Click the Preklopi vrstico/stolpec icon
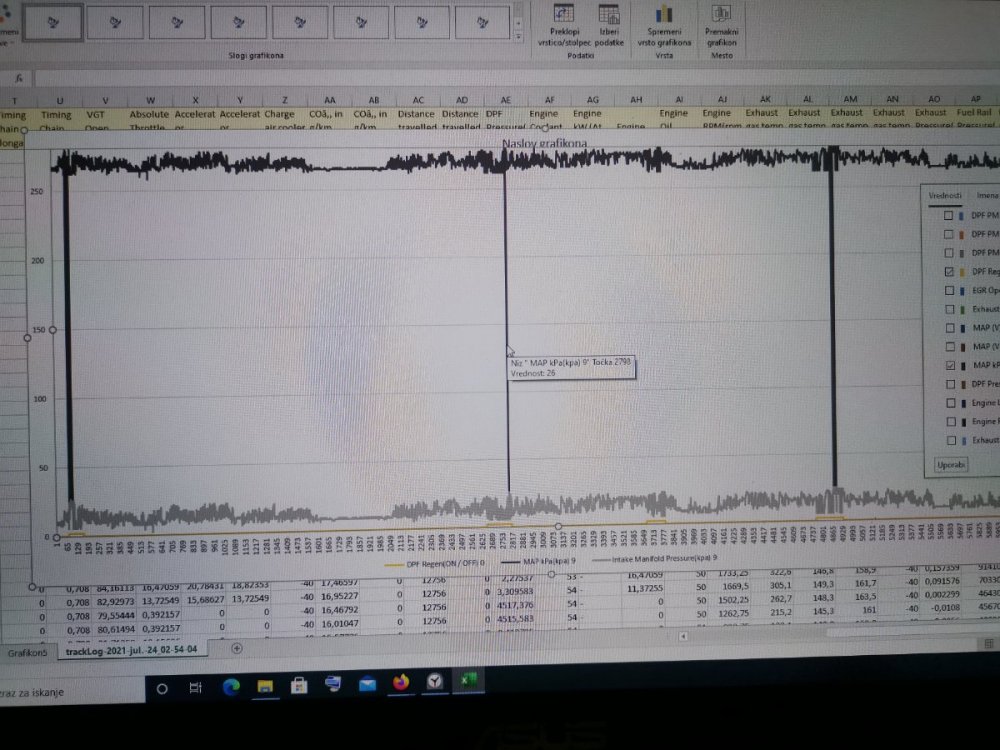The height and width of the screenshot is (750, 1000). click(x=563, y=15)
